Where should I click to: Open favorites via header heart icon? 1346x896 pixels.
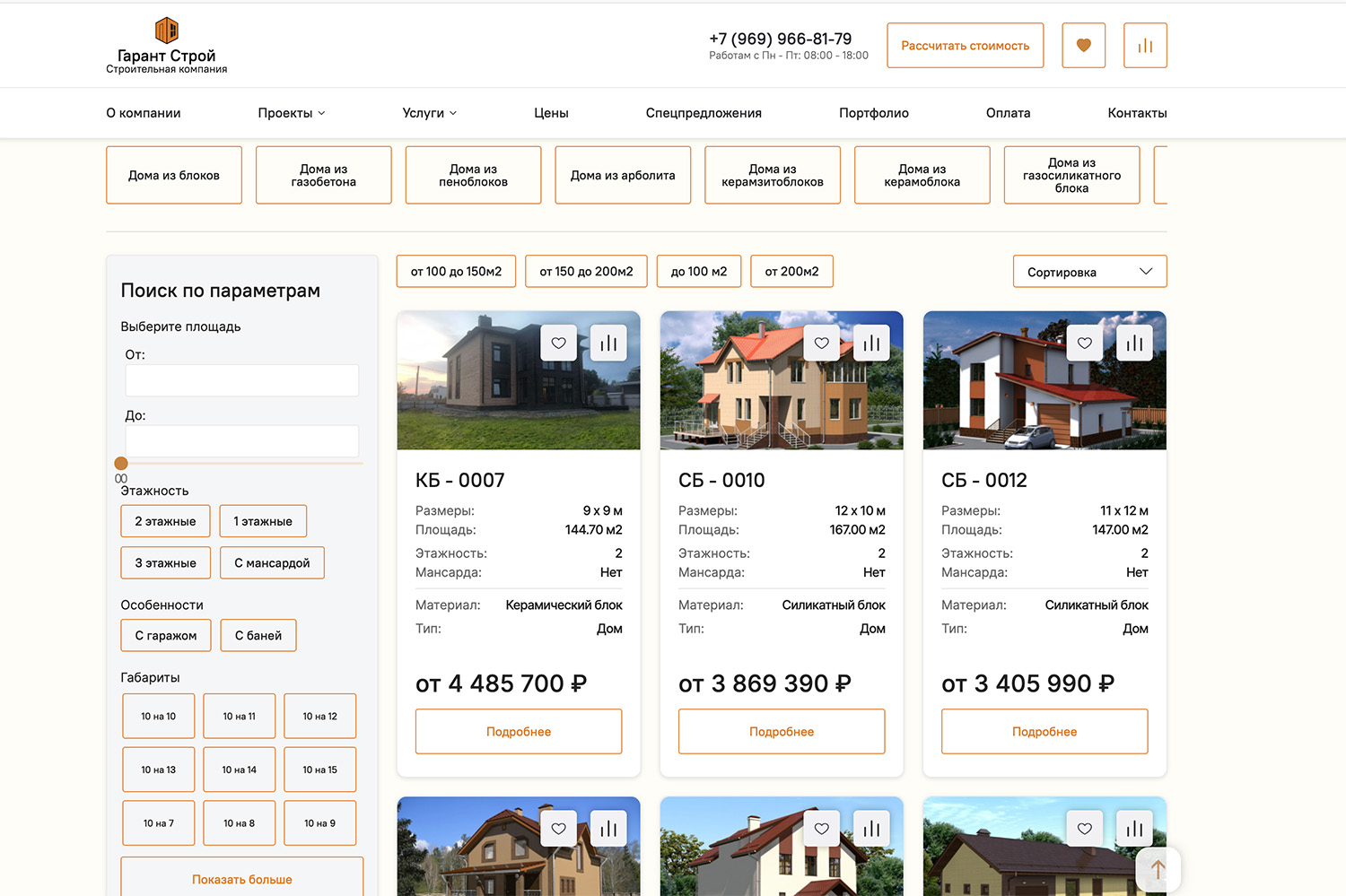[1083, 46]
